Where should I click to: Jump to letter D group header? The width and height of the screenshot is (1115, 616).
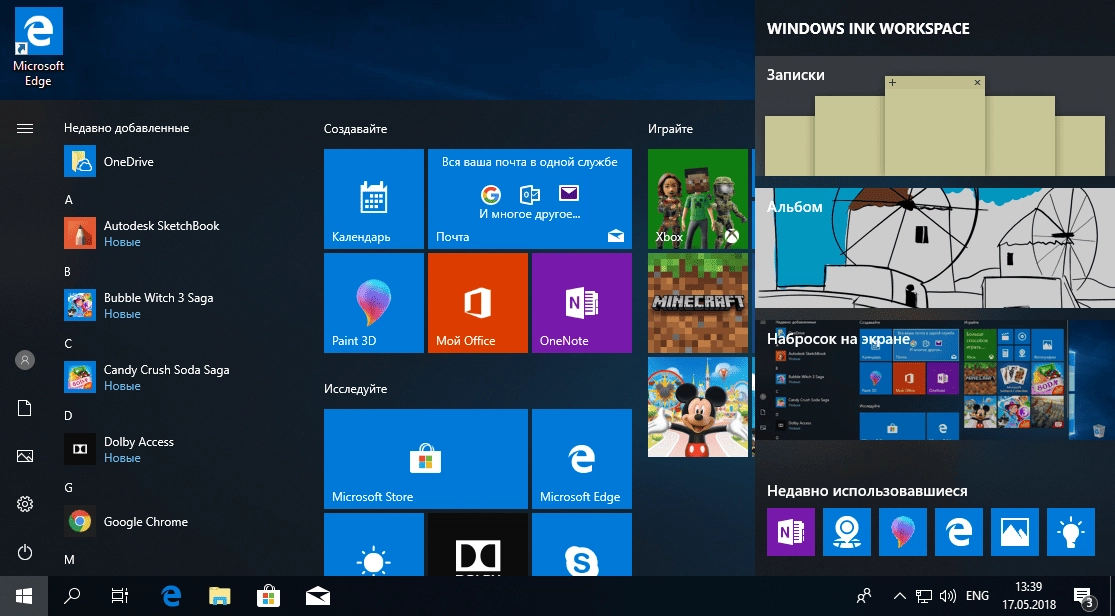point(68,415)
